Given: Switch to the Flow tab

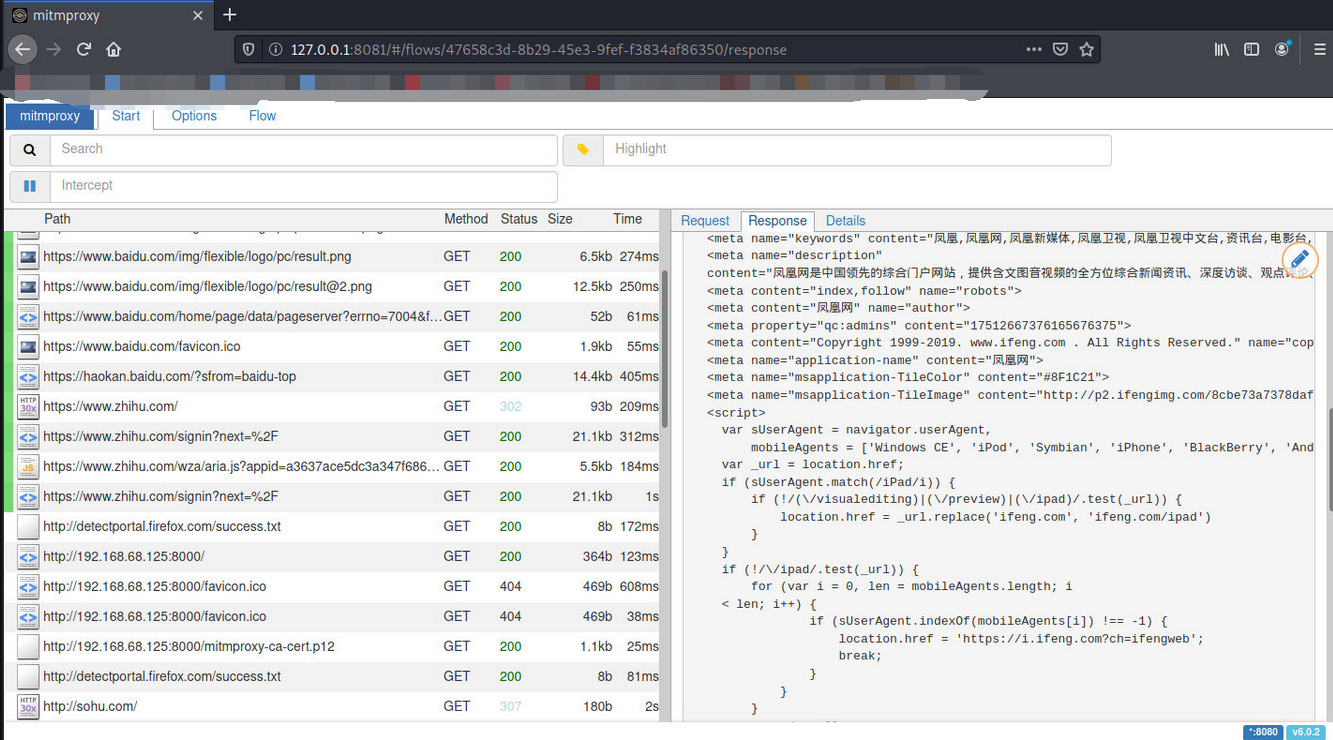Looking at the screenshot, I should [262, 116].
